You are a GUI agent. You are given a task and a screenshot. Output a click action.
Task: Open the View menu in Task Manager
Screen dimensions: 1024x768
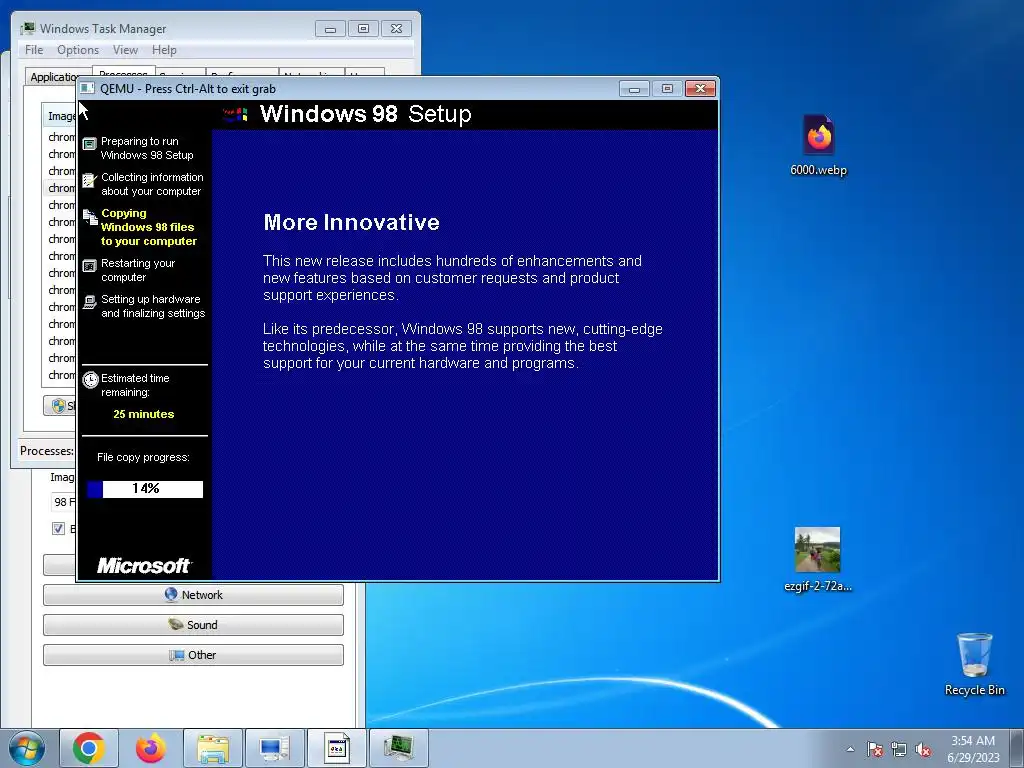tap(125, 50)
